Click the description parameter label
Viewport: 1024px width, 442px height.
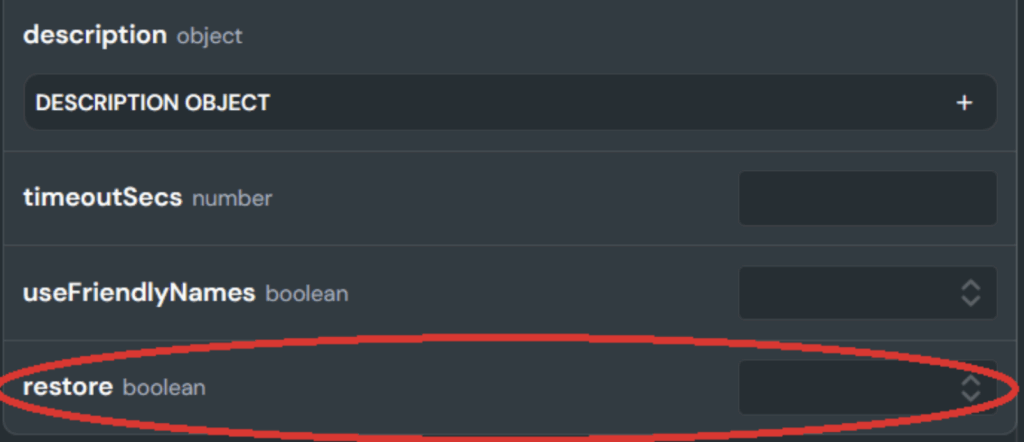(x=95, y=35)
